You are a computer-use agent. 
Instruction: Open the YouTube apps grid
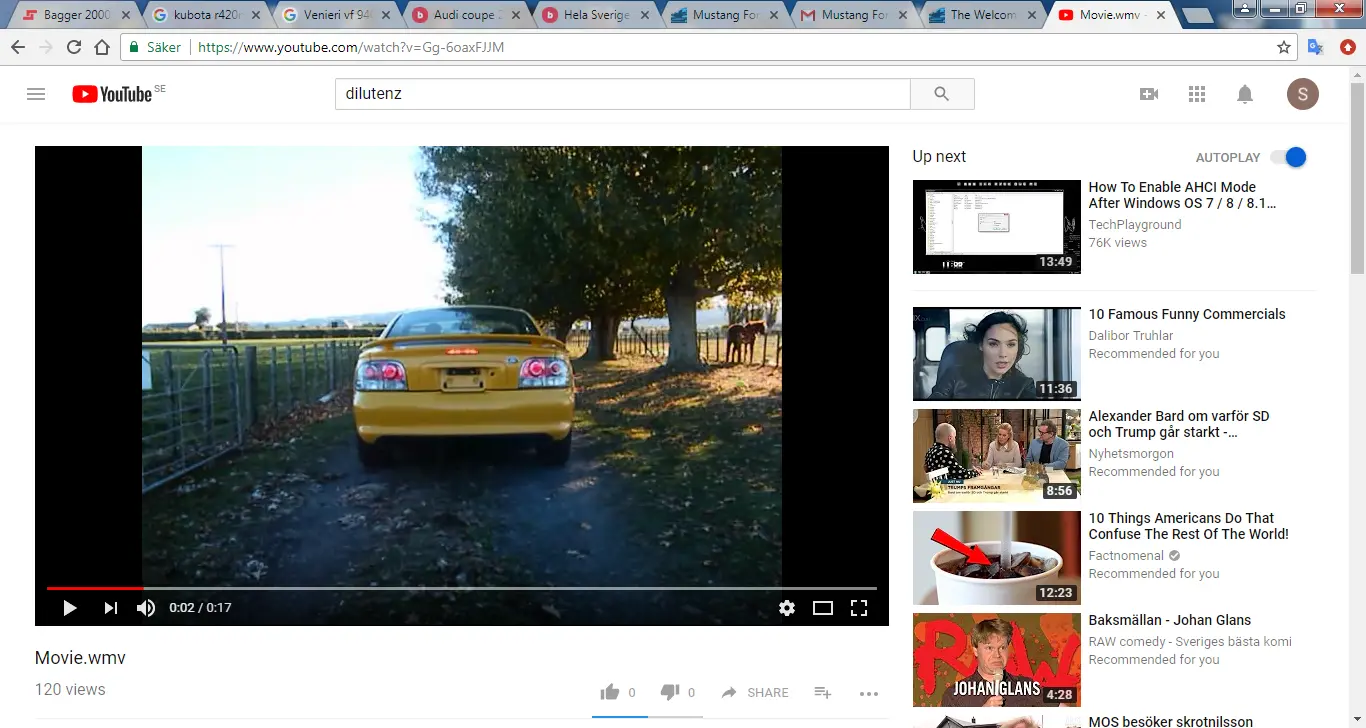click(1197, 94)
